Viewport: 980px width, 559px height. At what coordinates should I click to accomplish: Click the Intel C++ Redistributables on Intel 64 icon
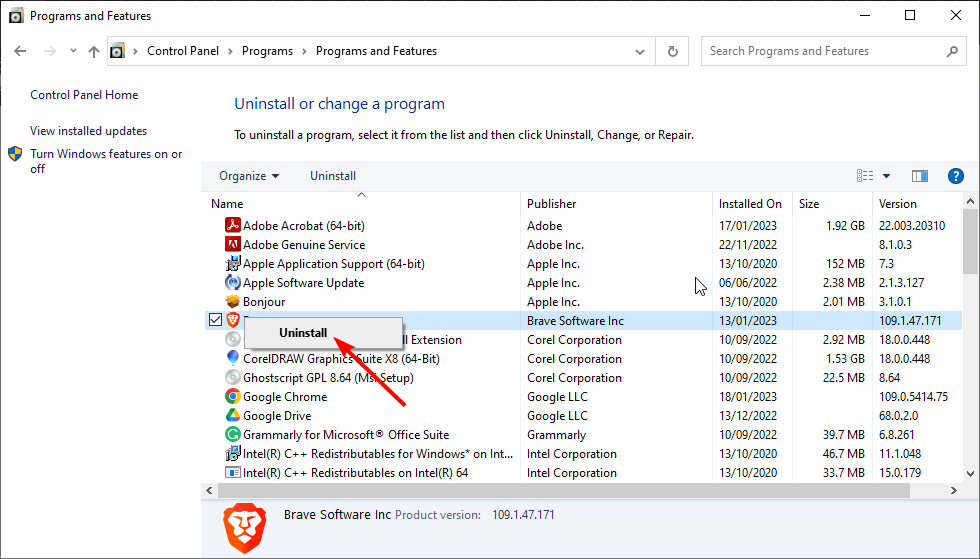(232, 473)
